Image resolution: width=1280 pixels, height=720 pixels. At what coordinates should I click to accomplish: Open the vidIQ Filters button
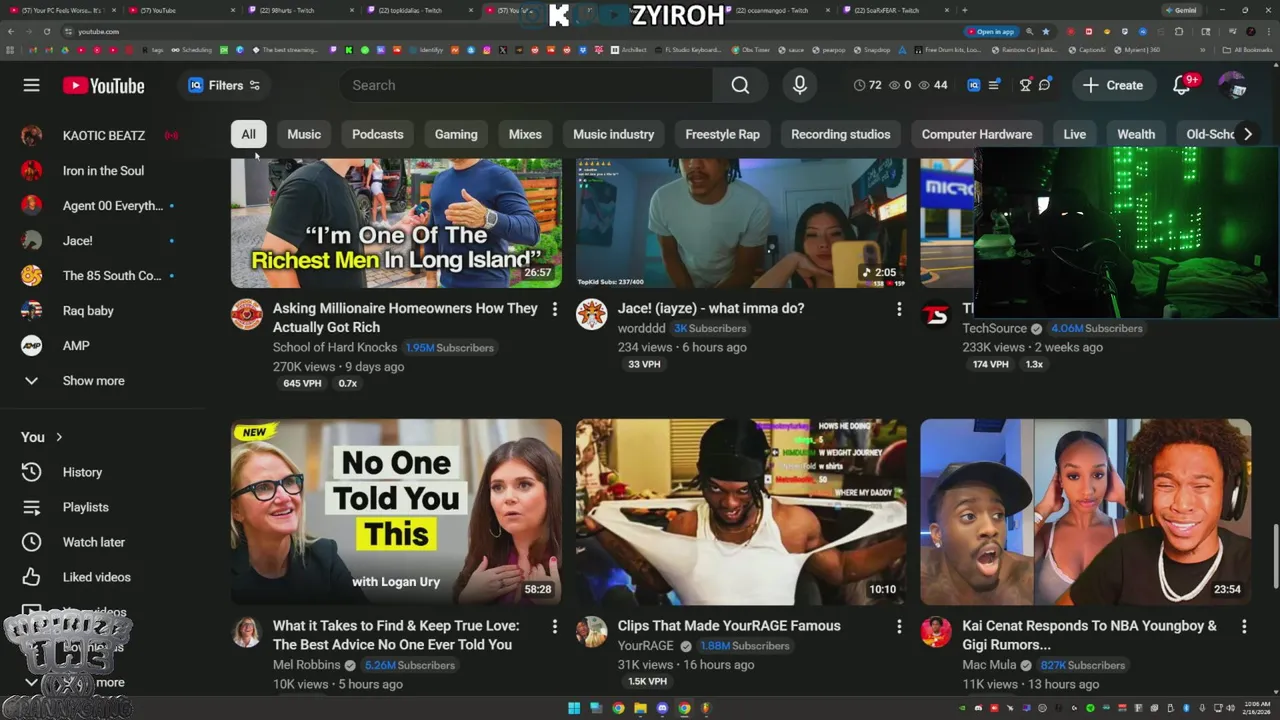[x=225, y=85]
